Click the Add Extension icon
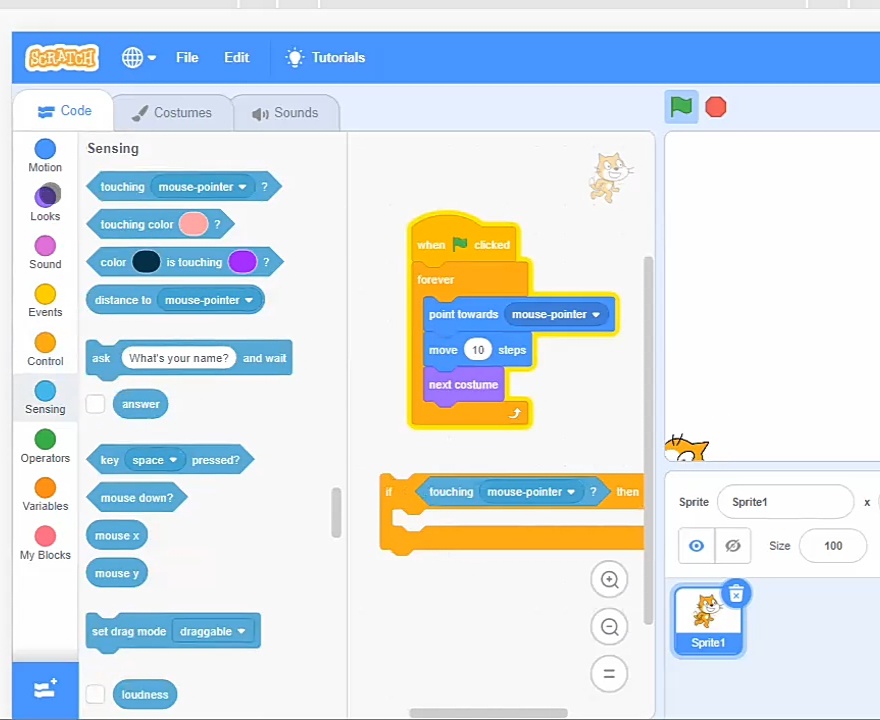Image resolution: width=880 pixels, height=720 pixels. 45,690
